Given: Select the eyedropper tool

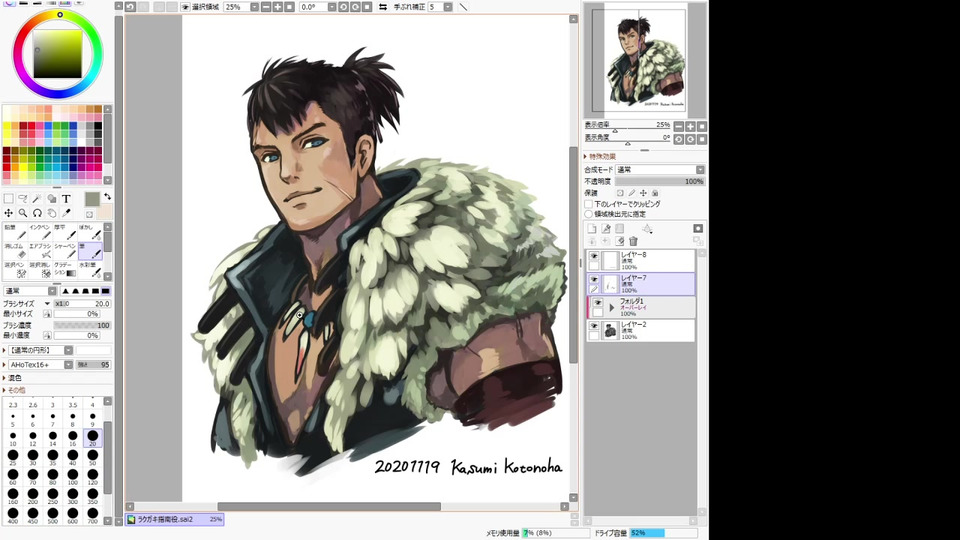Looking at the screenshot, I should coord(66,213).
